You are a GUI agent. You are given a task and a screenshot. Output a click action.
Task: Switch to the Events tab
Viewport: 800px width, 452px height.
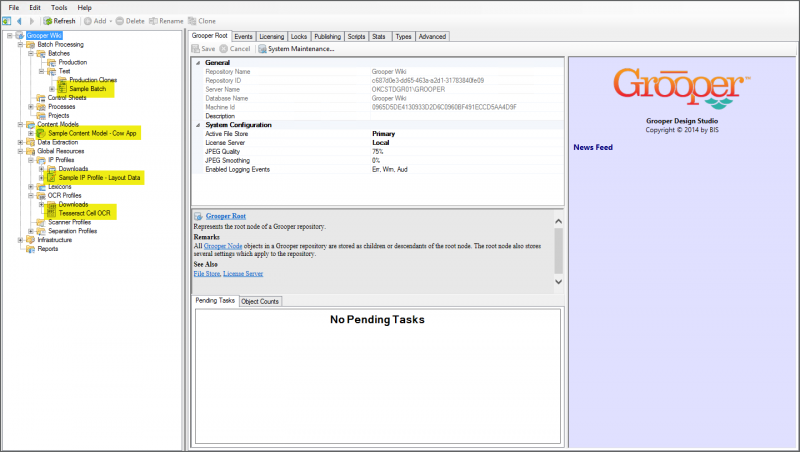click(243, 37)
